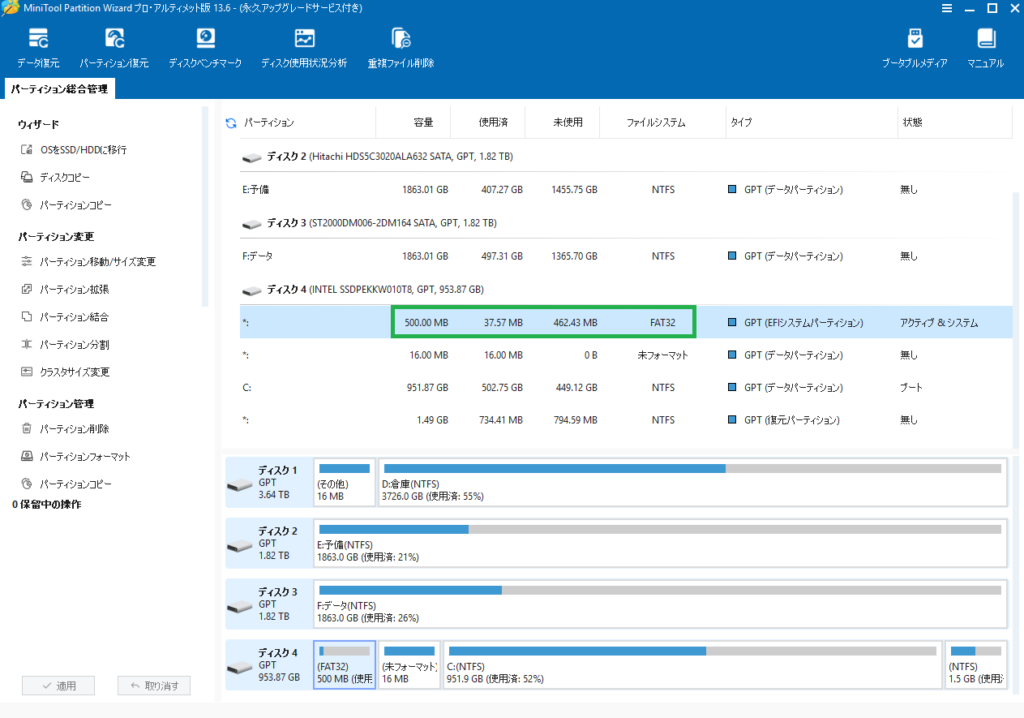Choose パーティションコピー under パーティション管理
Image resolution: width=1024 pixels, height=718 pixels.
coord(66,484)
